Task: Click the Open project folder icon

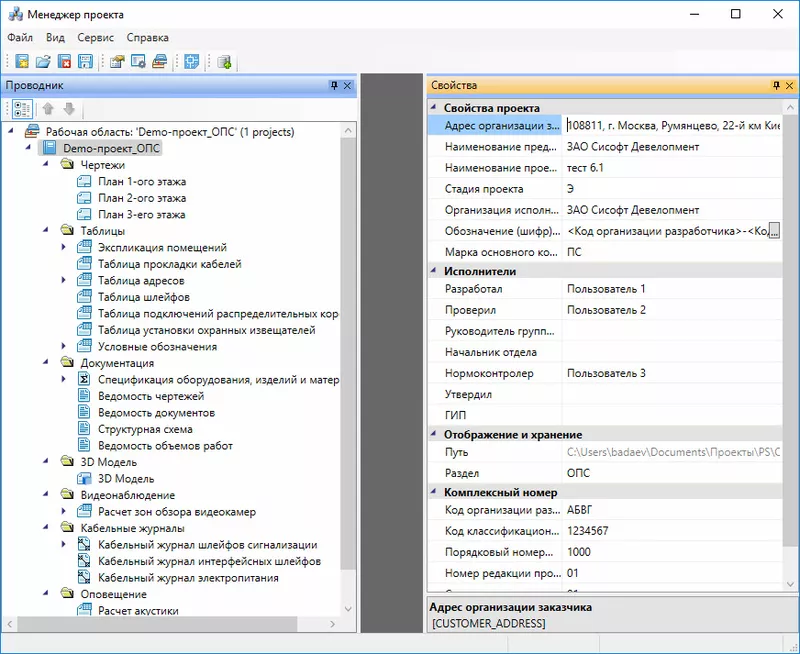Action: pos(43,62)
